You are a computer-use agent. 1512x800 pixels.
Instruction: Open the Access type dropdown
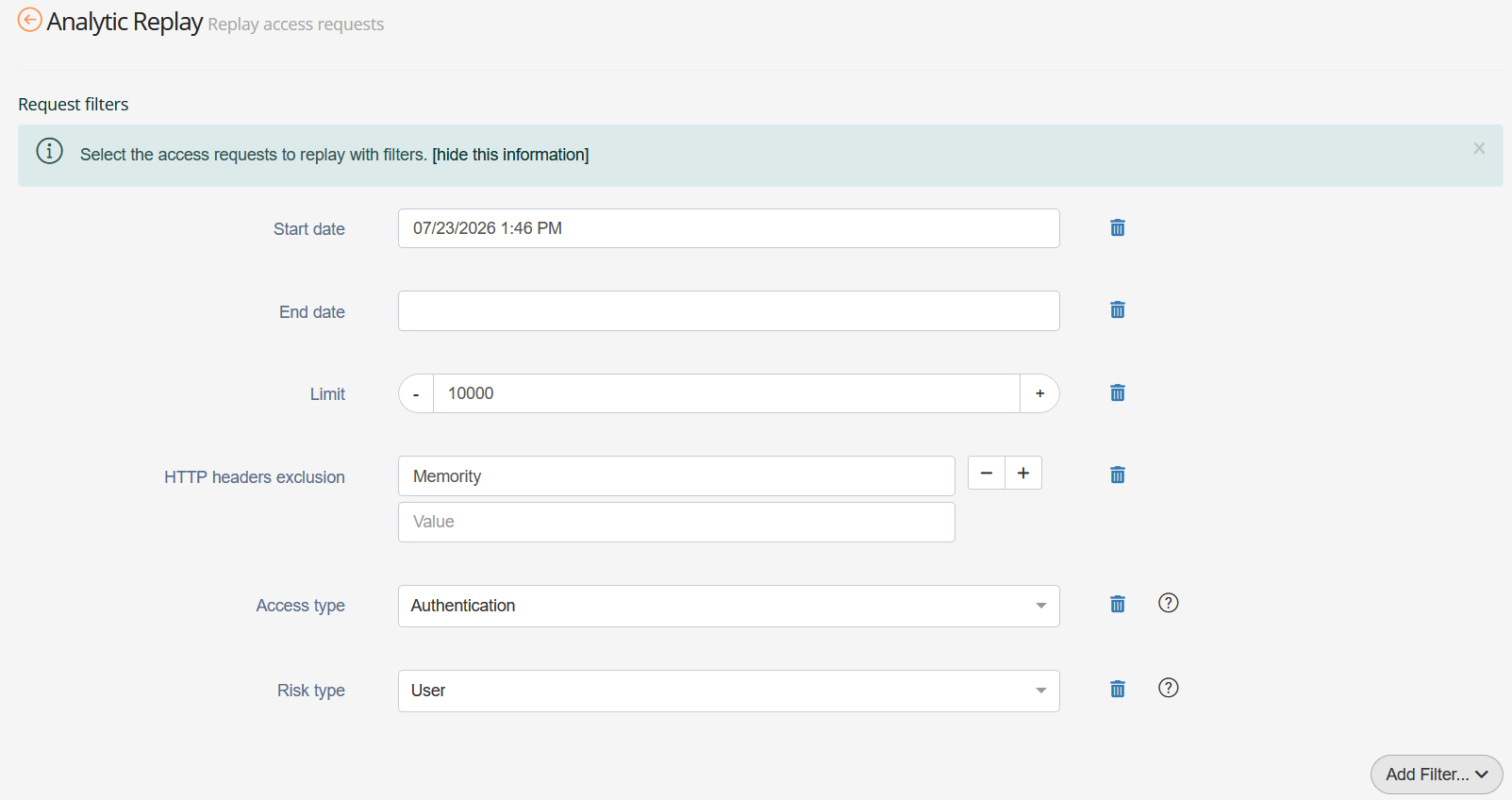[729, 606]
